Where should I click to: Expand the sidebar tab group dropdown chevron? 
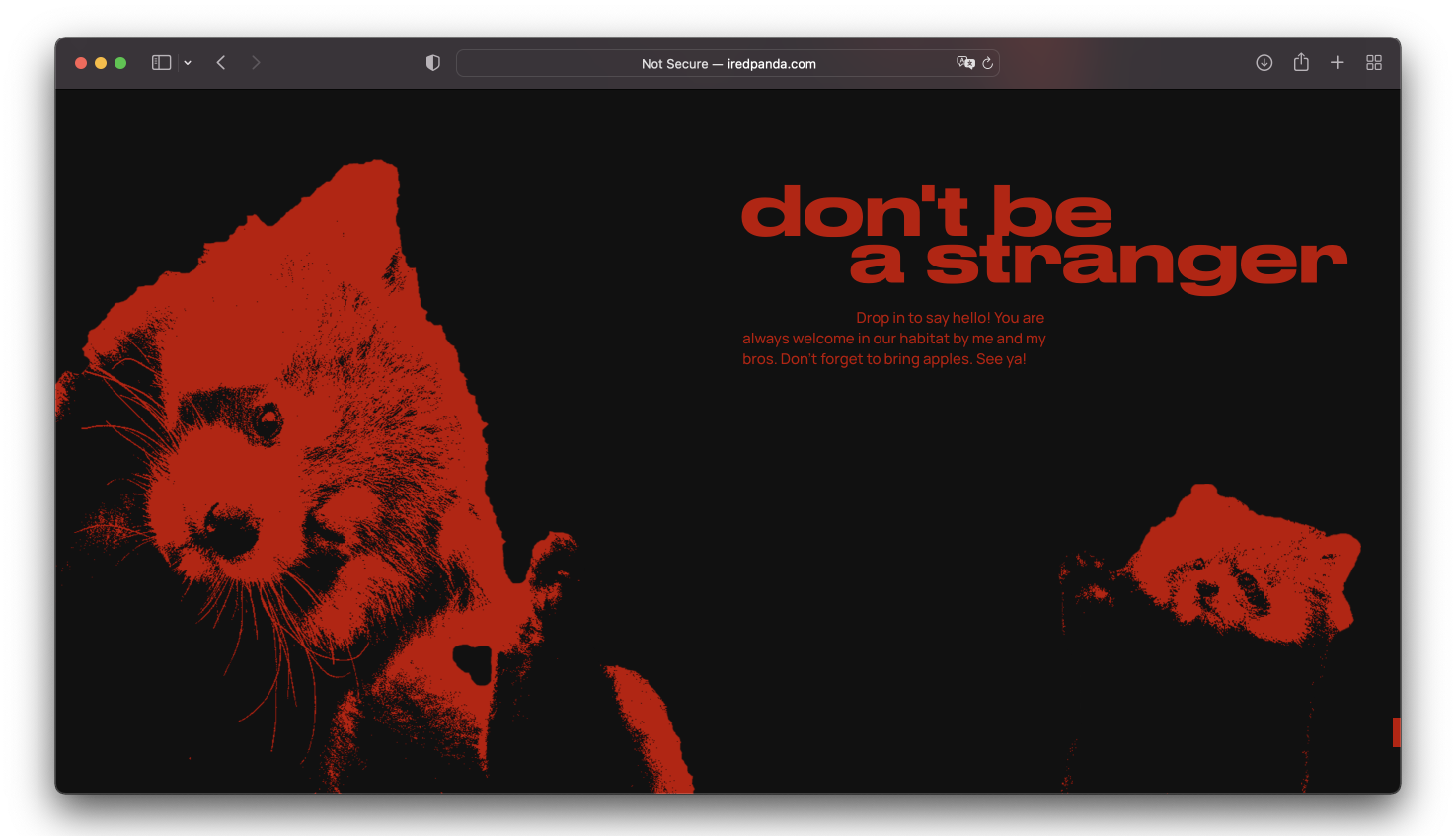[188, 63]
